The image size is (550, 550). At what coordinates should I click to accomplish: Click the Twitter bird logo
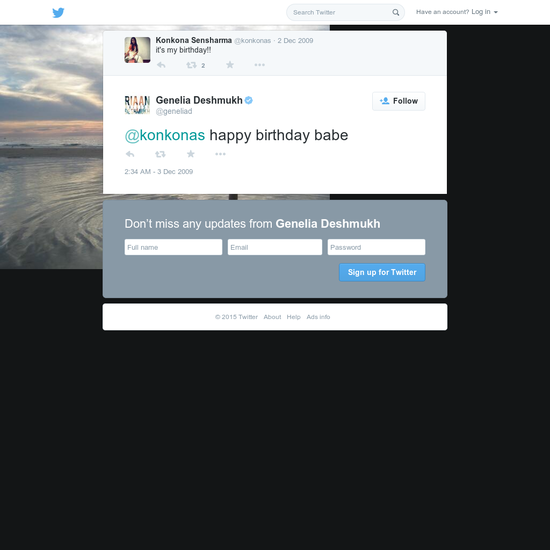(58, 13)
